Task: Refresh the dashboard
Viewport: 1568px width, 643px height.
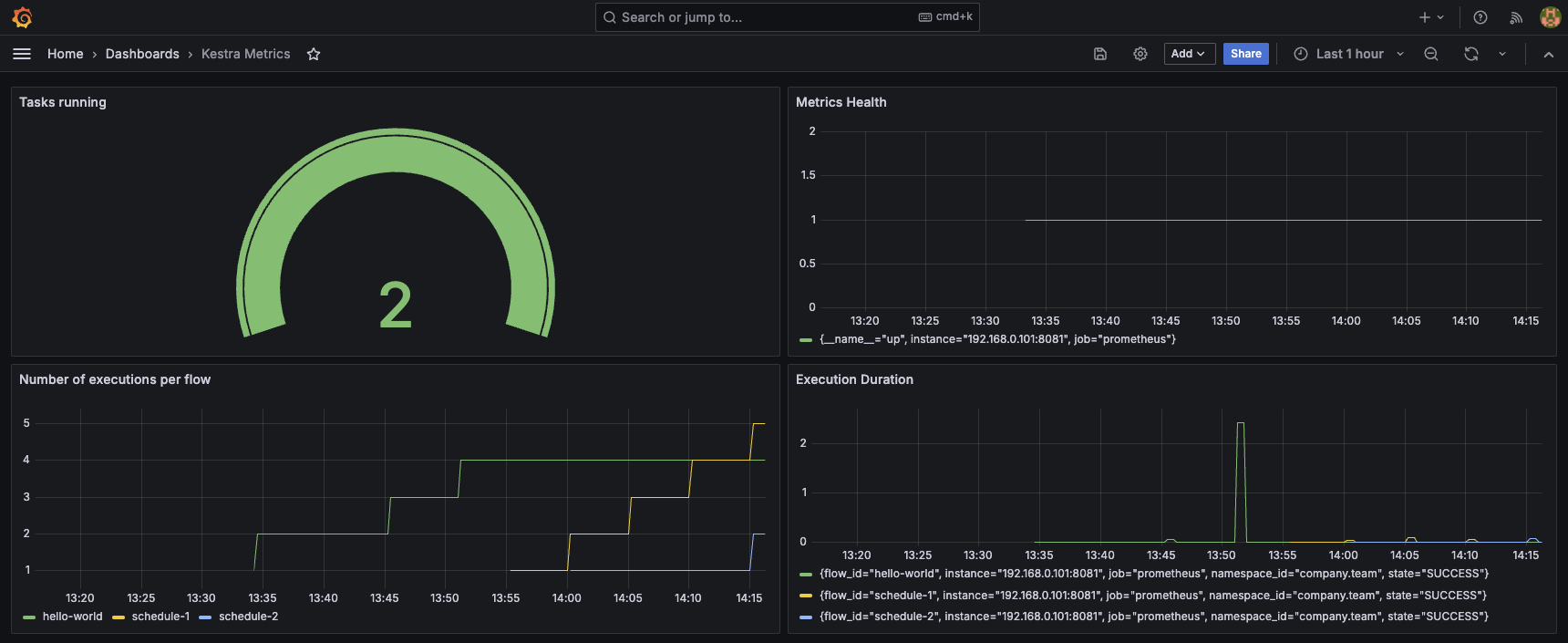Action: coord(1471,54)
